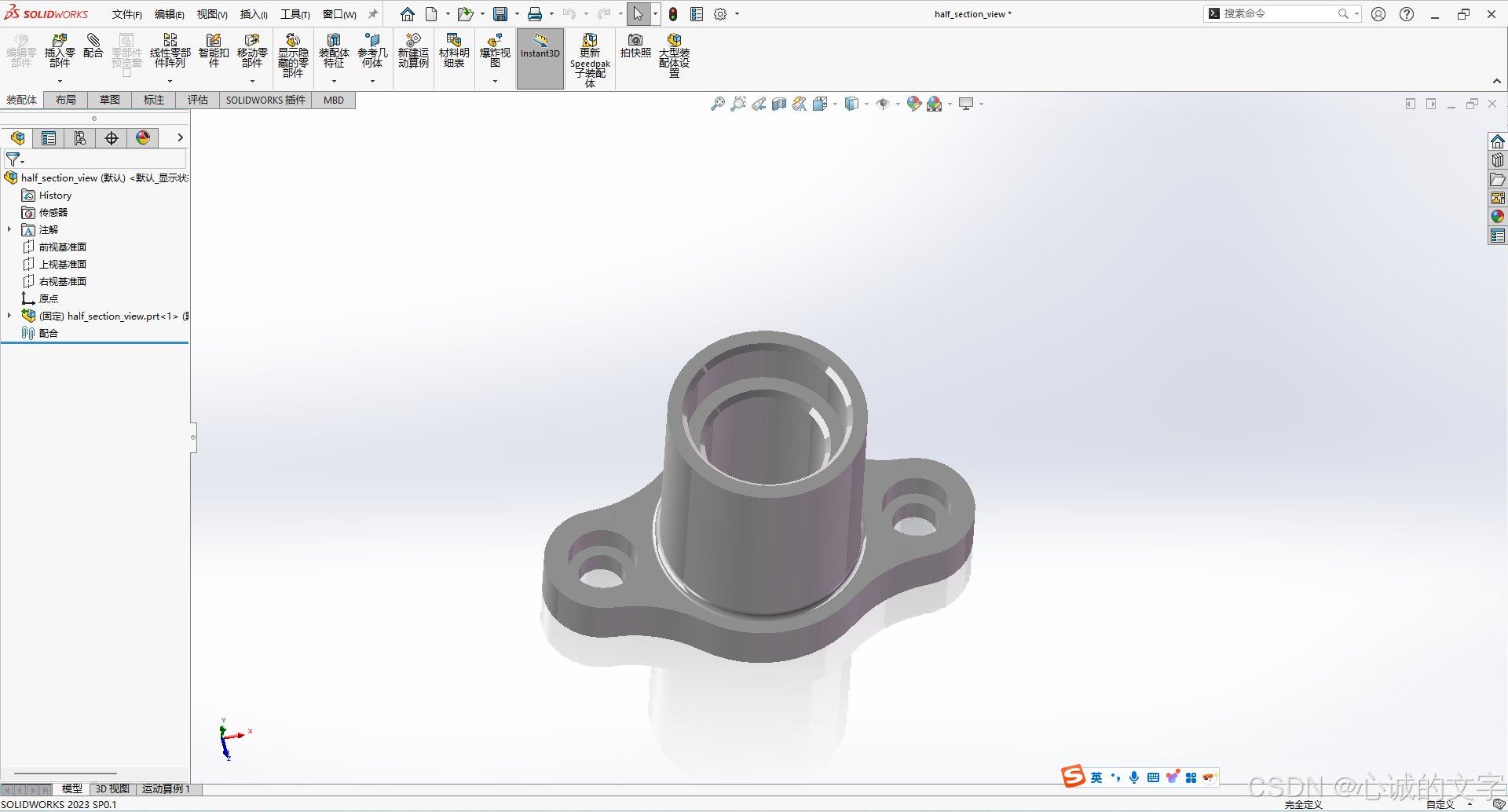Open the 运动算例 1 bottom tab
The height and width of the screenshot is (812, 1508).
tap(166, 788)
